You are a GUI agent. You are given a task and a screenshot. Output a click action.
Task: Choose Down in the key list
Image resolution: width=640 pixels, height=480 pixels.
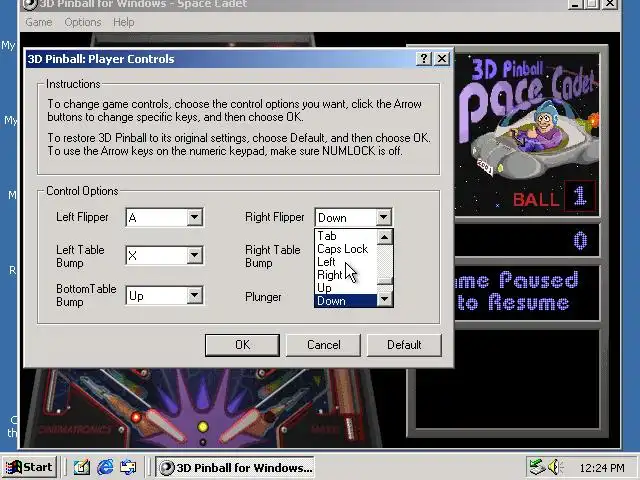346,301
